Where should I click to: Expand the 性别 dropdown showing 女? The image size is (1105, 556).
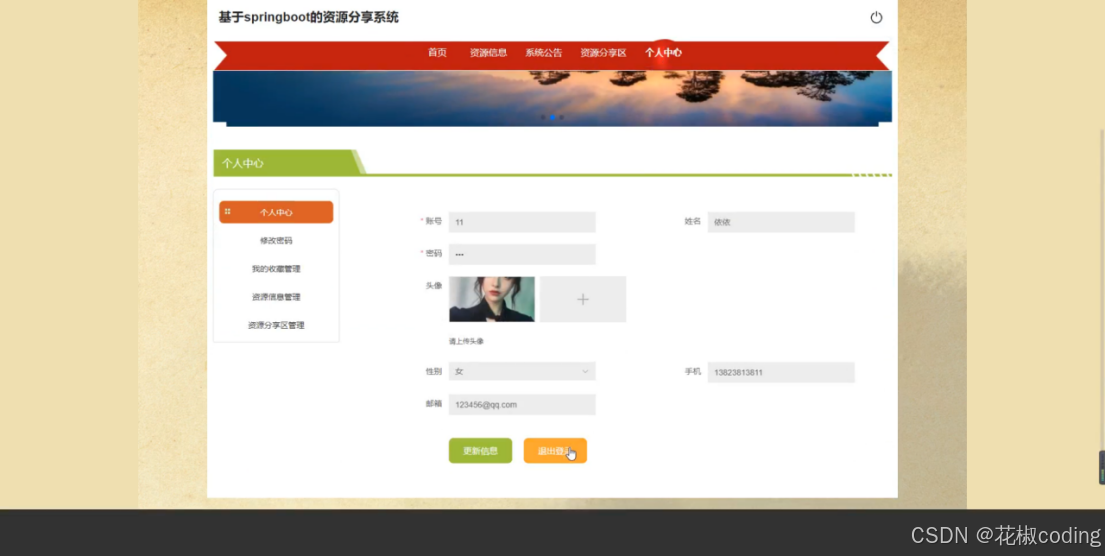tap(522, 371)
